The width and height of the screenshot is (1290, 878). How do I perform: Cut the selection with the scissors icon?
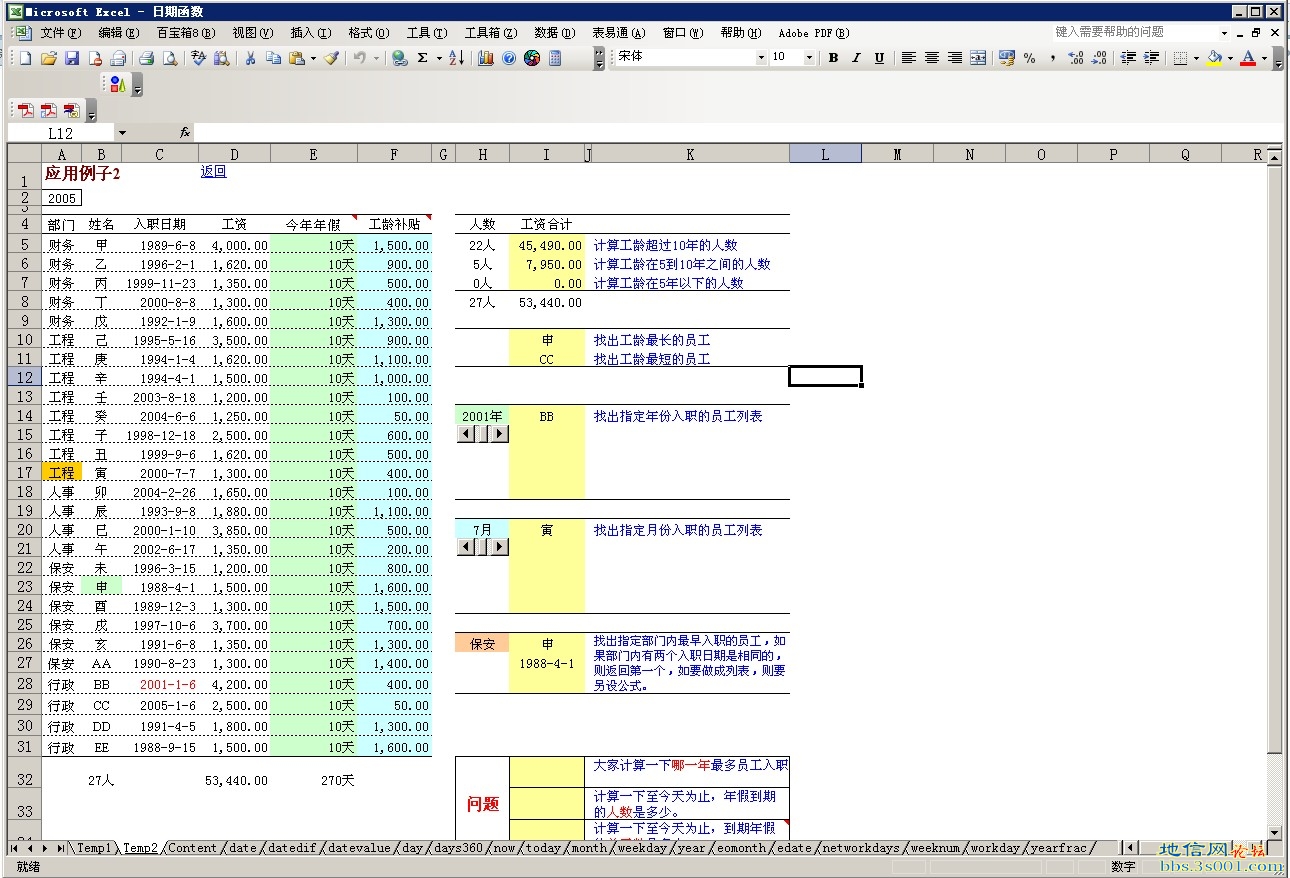[250, 58]
